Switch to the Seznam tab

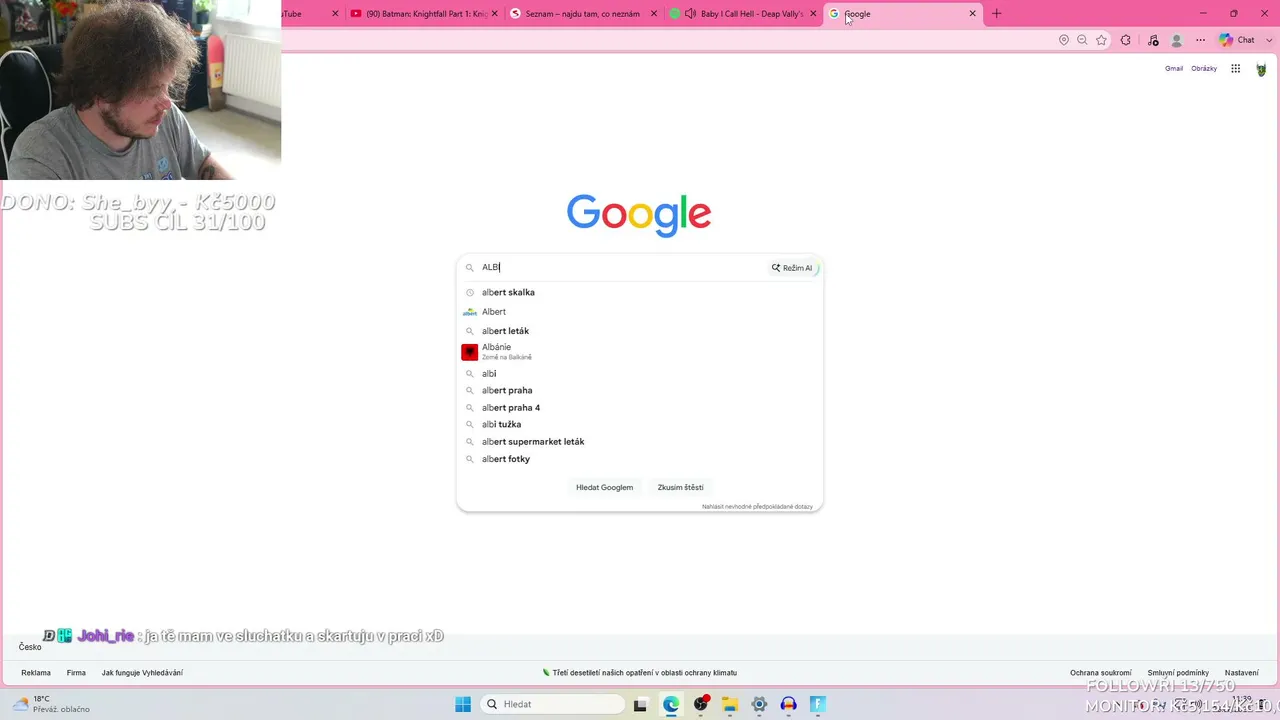coord(583,14)
